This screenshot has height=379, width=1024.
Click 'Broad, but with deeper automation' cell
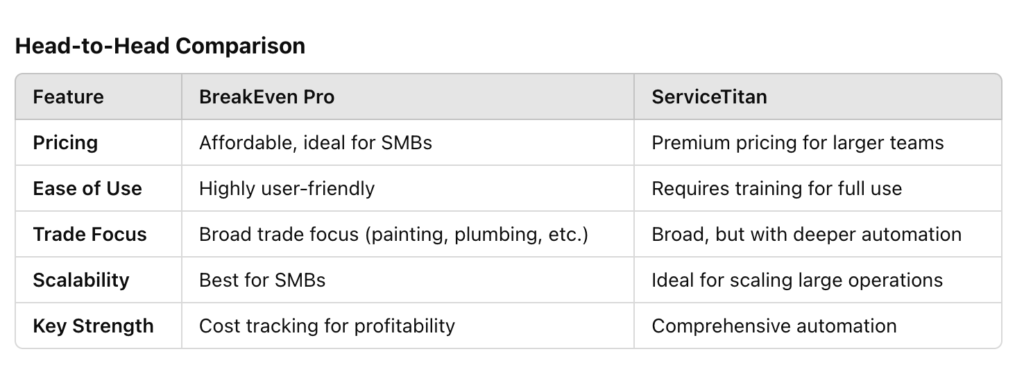[807, 235]
